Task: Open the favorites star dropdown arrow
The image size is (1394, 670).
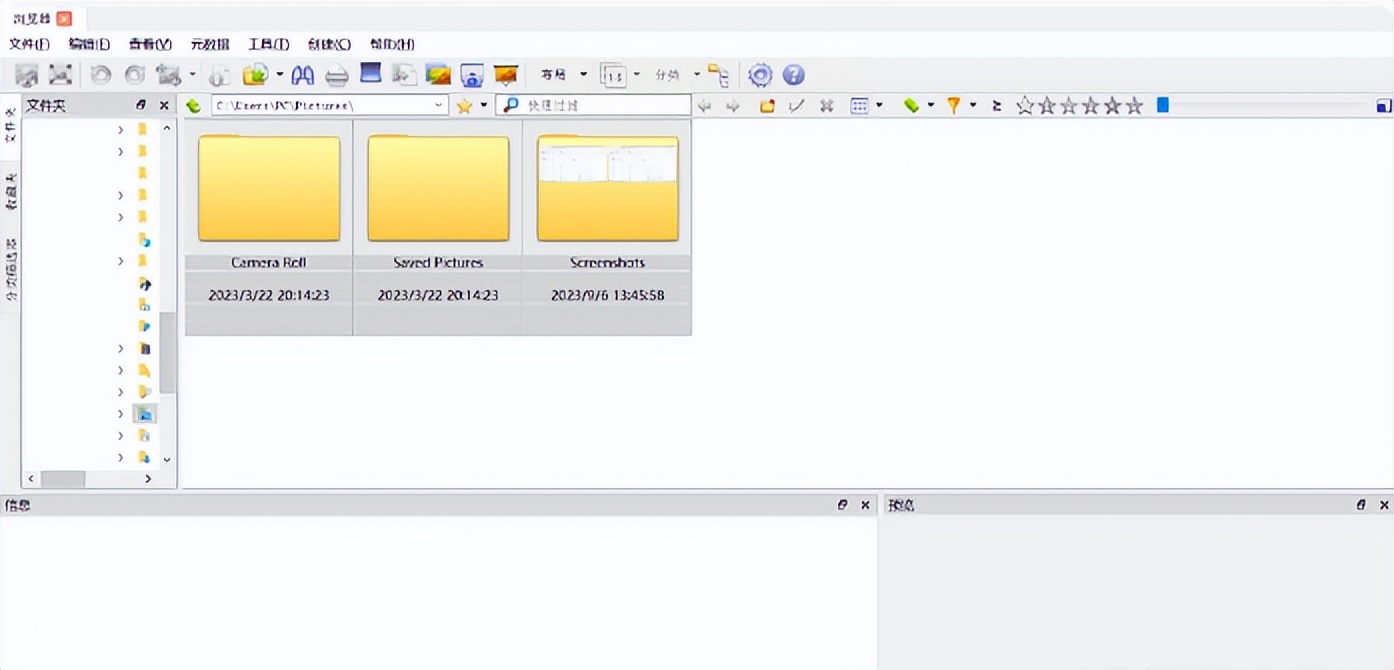Action: click(x=484, y=105)
